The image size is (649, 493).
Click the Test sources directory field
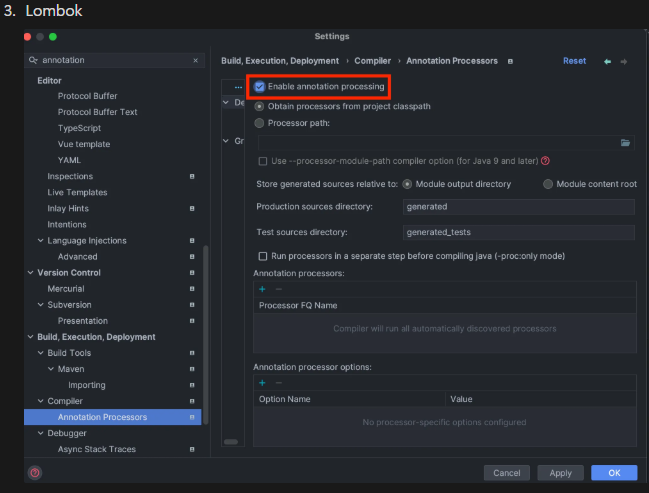[x=519, y=232]
